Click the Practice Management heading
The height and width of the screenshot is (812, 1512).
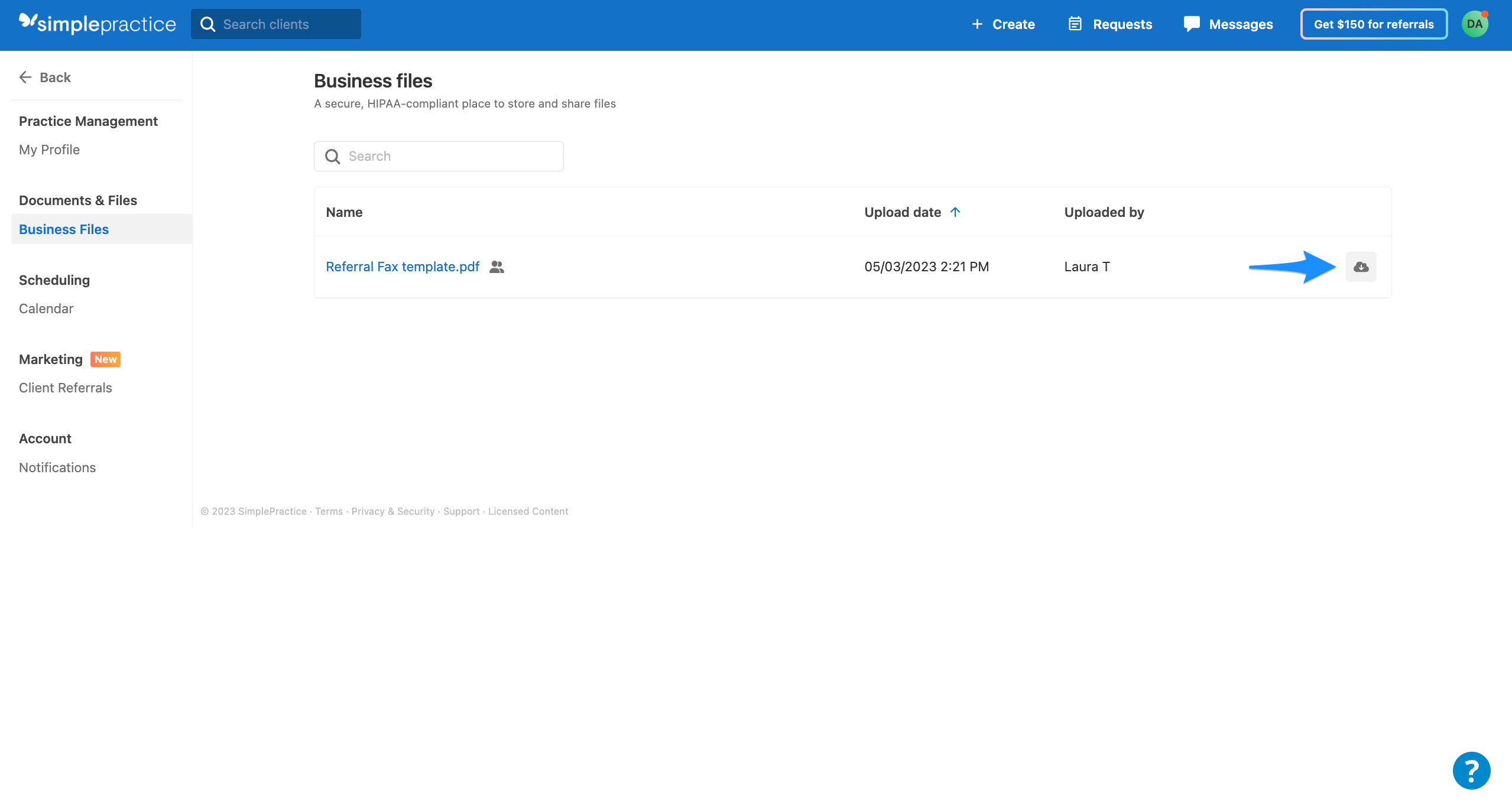click(x=88, y=121)
